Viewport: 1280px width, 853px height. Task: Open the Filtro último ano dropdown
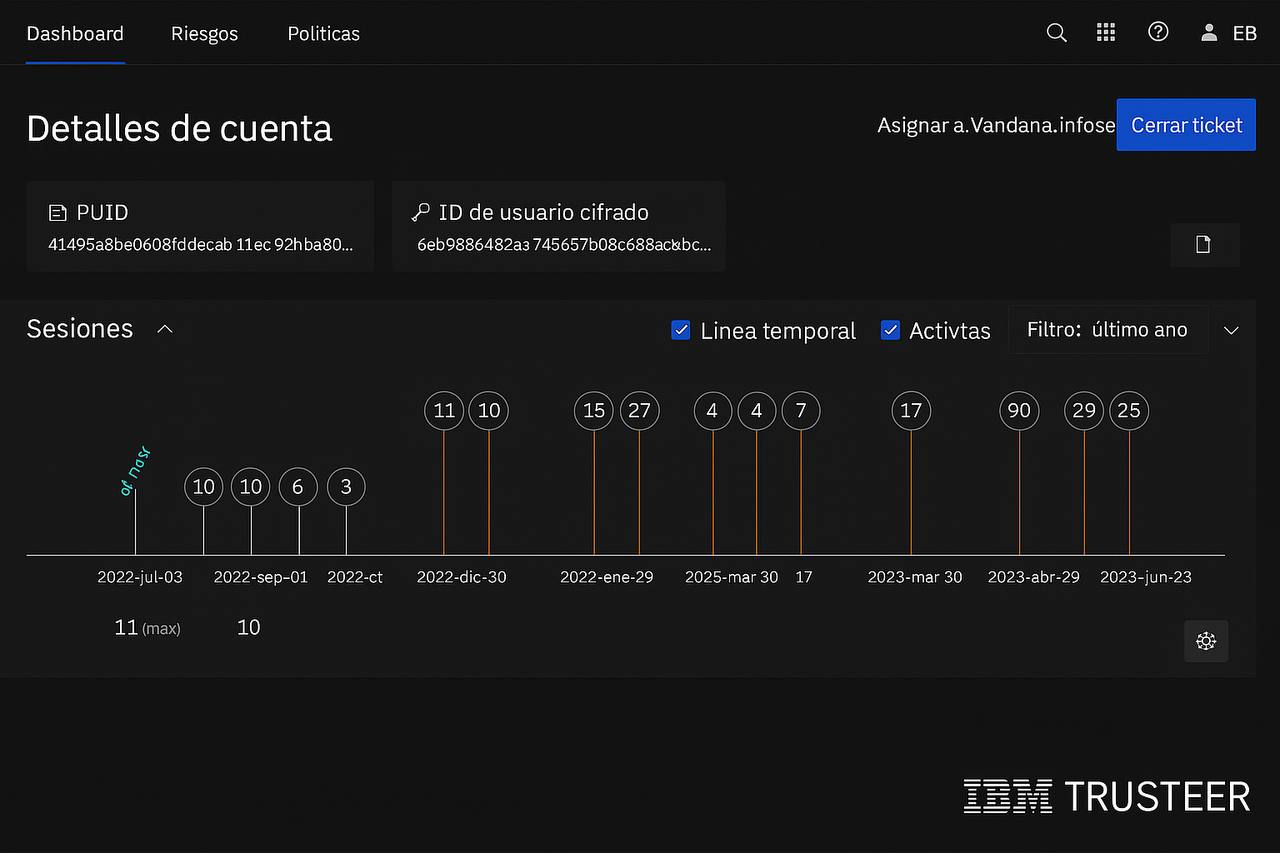coord(1108,330)
